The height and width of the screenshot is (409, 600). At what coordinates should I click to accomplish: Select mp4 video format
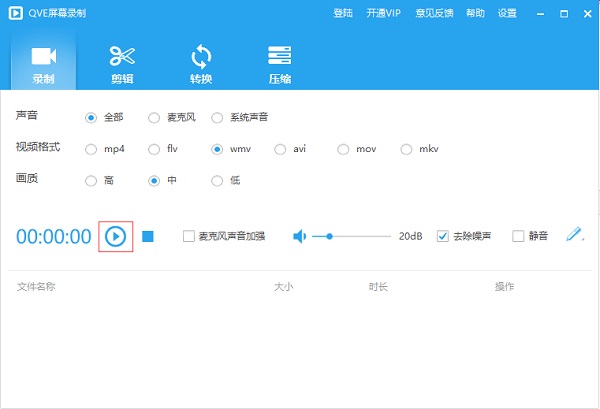click(92, 150)
